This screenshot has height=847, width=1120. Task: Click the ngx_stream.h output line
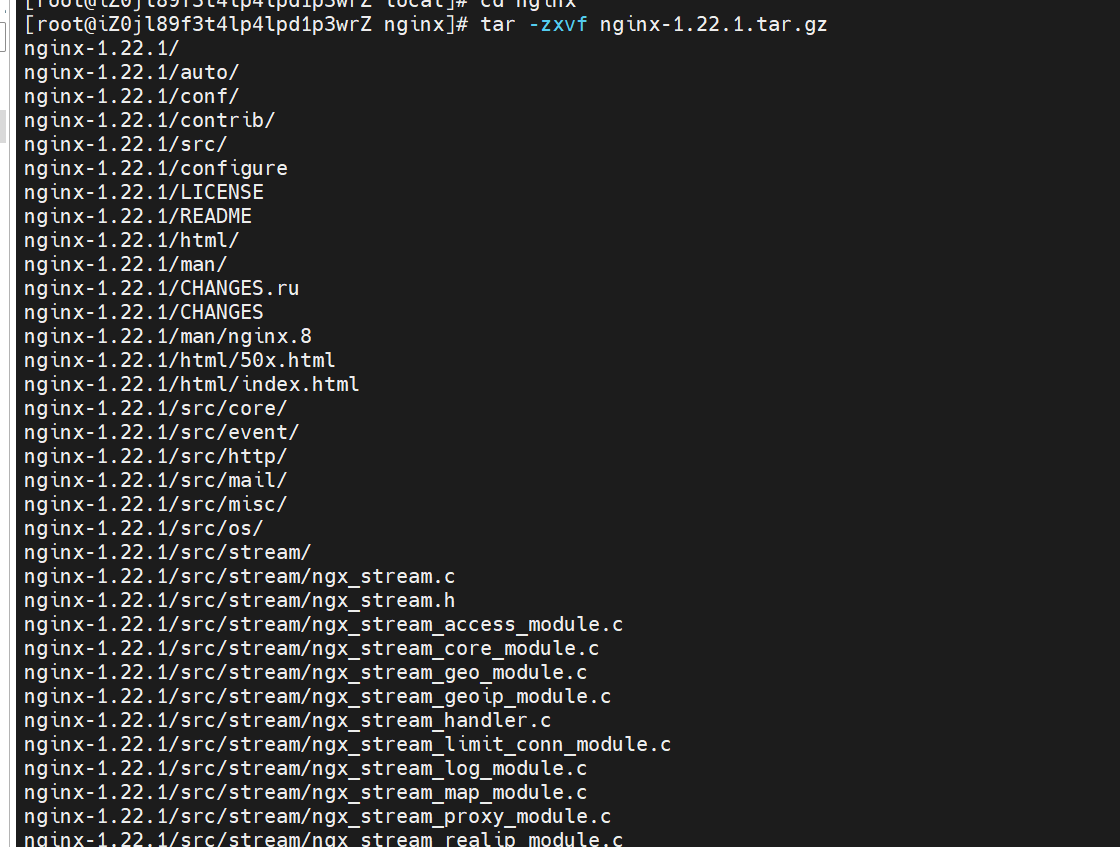pyautogui.click(x=240, y=600)
